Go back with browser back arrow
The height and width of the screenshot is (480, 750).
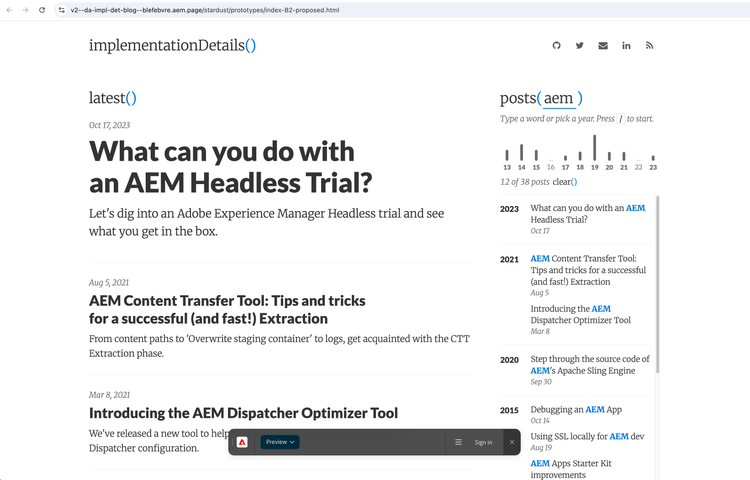point(9,10)
